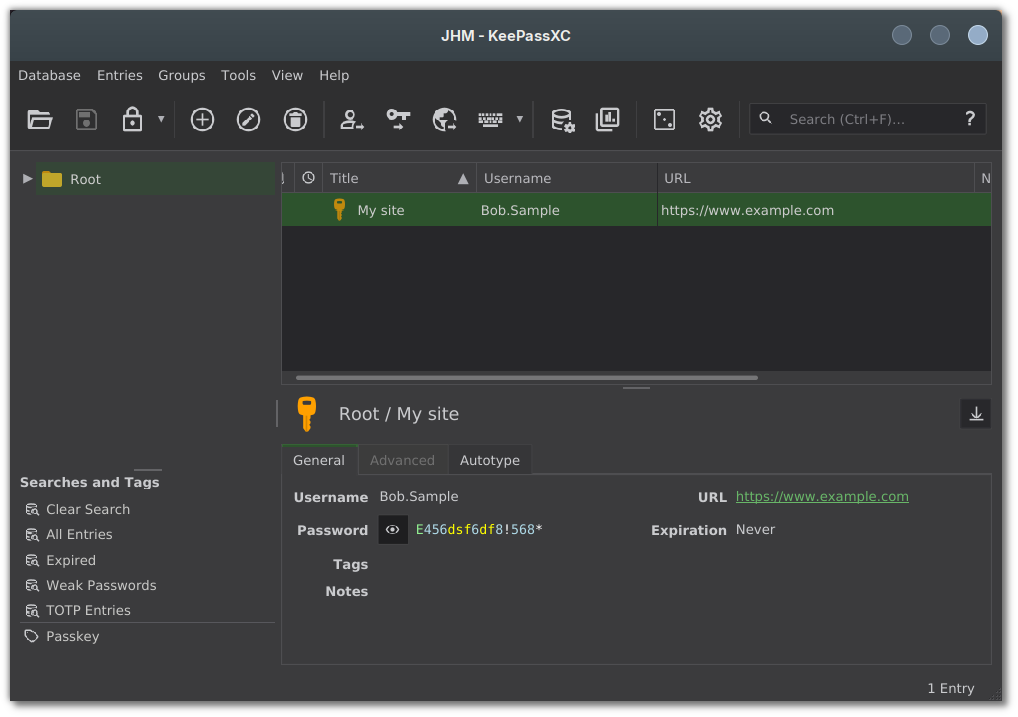Open database folder icon in toolbar

40,120
